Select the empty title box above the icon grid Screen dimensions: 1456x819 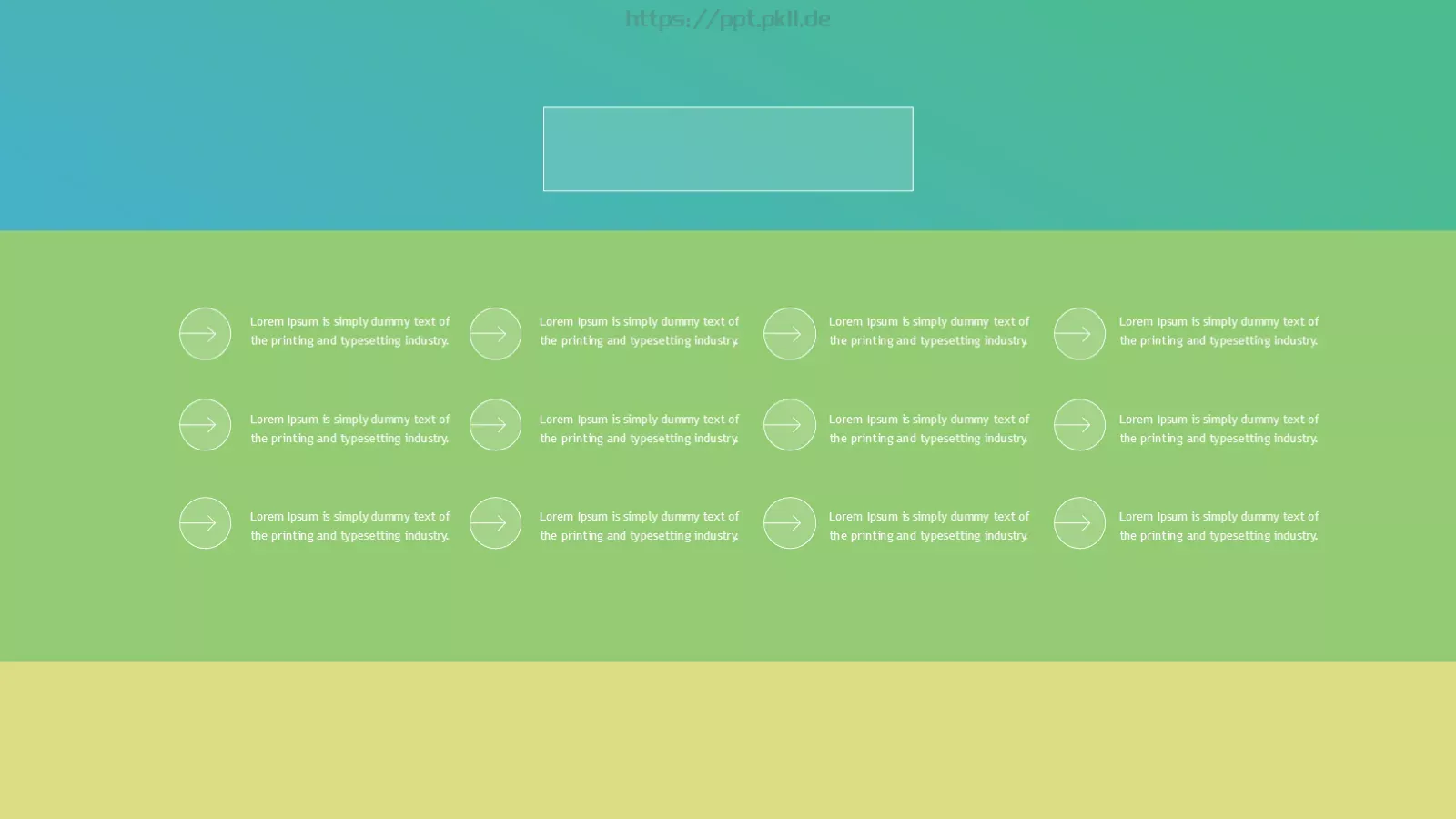pos(728,149)
